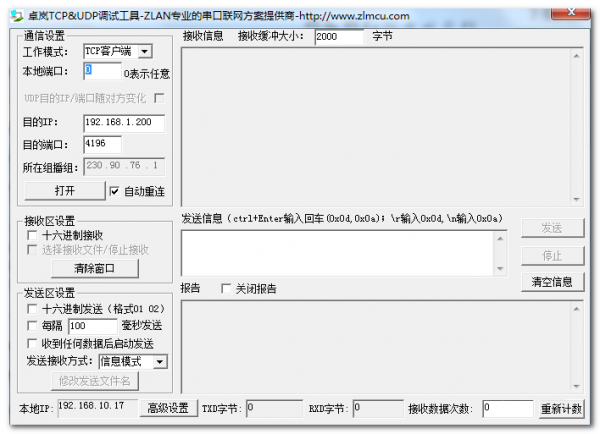Click the 接收数据次数 field
600x434 pixels.
pos(508,408)
